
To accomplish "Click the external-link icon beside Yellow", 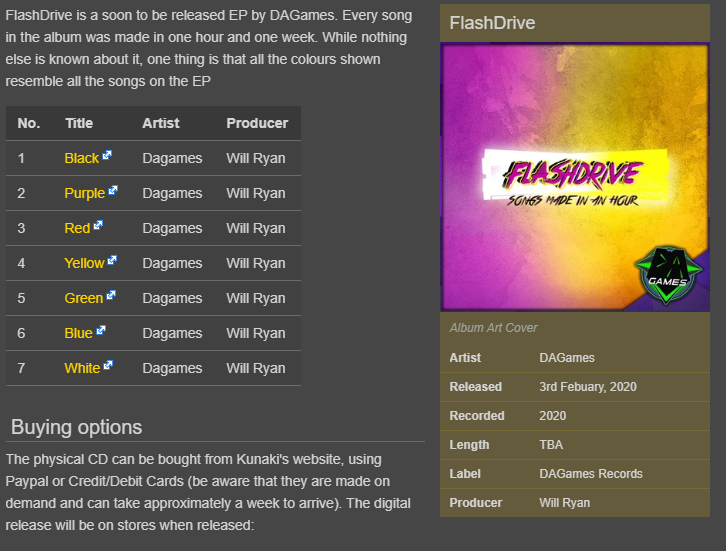I will 112,260.
